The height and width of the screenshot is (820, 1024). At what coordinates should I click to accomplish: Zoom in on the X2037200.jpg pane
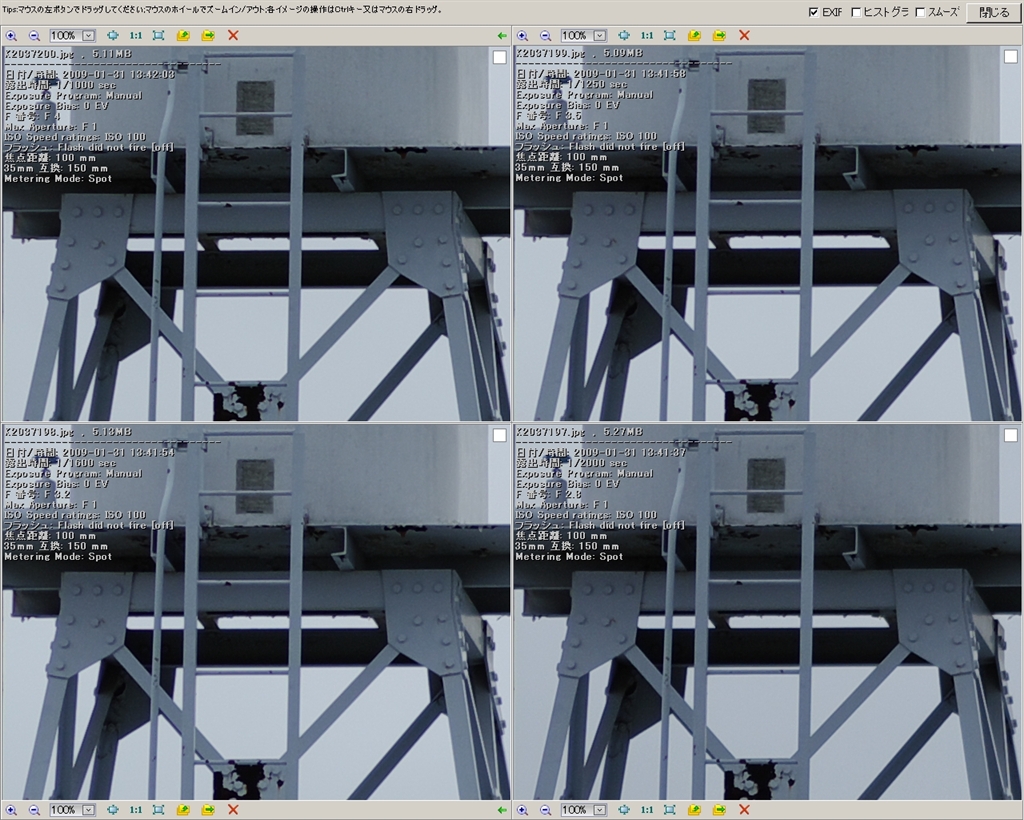pyautogui.click(x=11, y=35)
